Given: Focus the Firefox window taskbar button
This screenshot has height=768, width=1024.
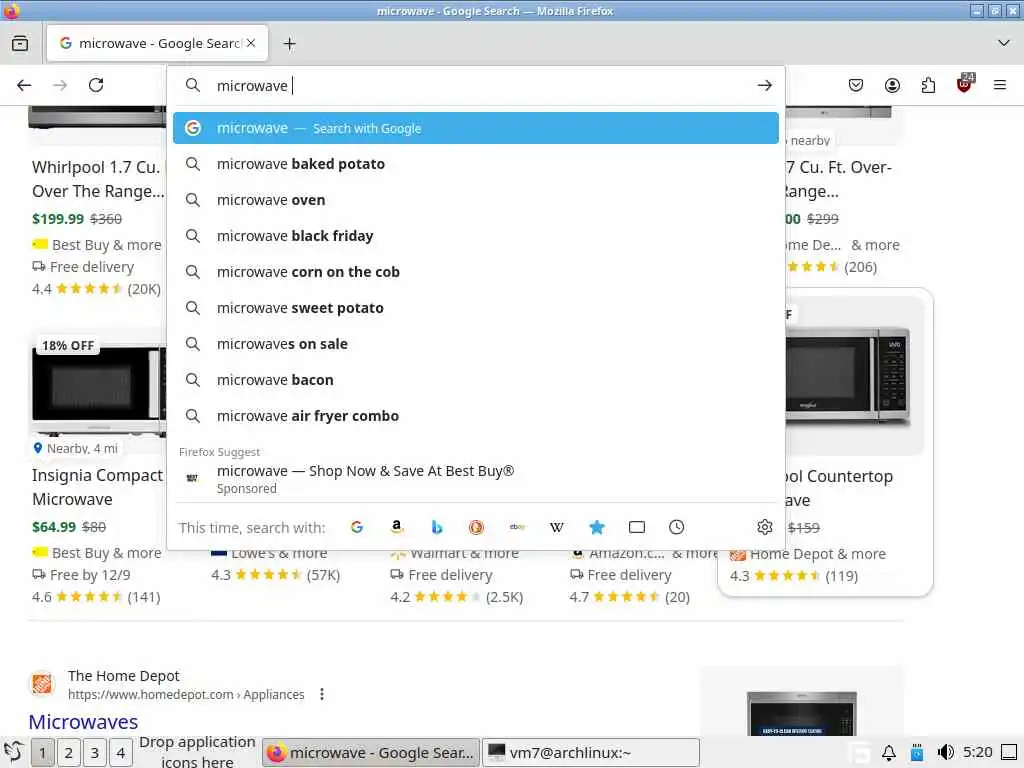Looking at the screenshot, I should pos(371,753).
